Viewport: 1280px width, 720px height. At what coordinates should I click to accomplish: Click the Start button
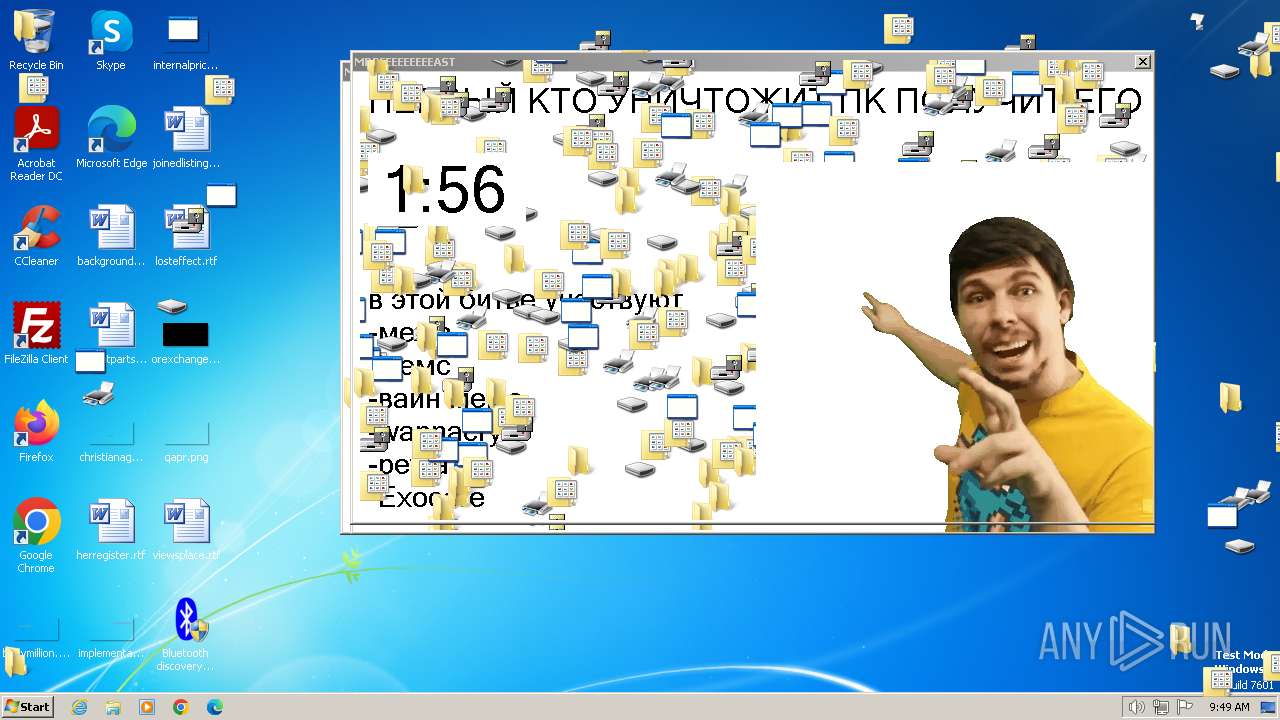27,707
